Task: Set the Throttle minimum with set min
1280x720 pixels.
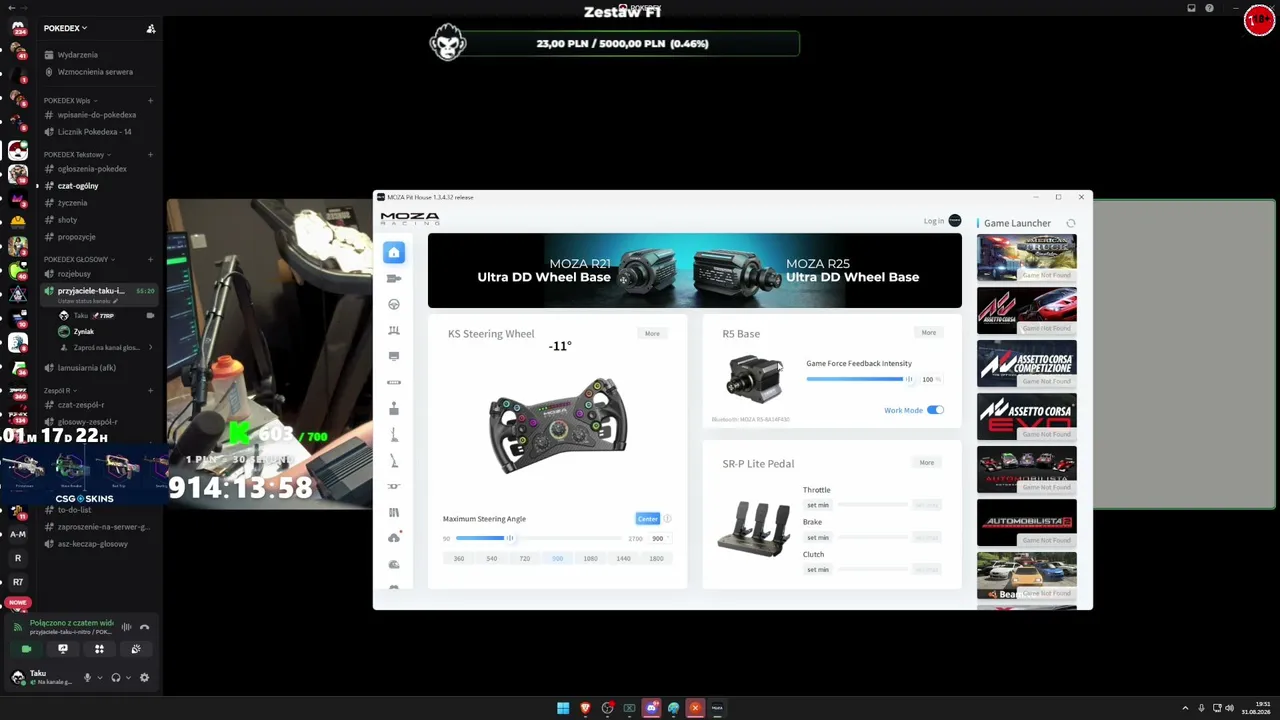Action: pos(818,505)
